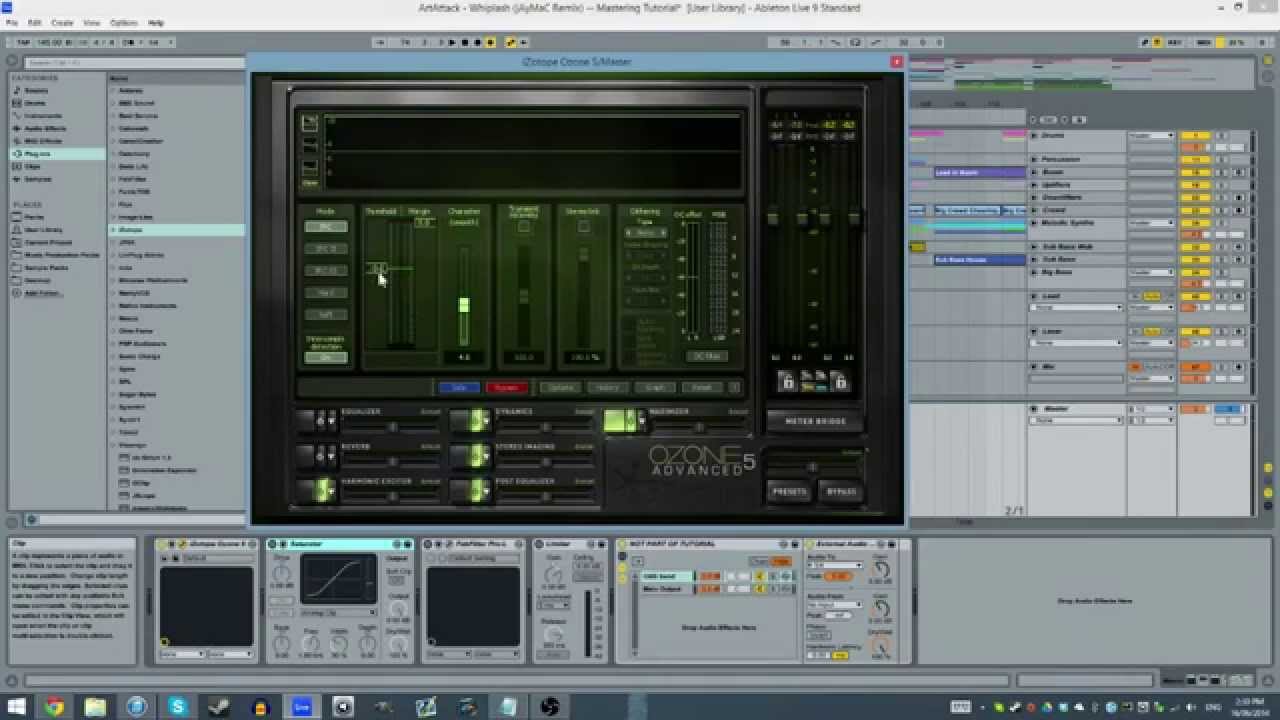This screenshot has width=1280, height=720.
Task: Click the Graph button in Ozone
Action: (655, 387)
